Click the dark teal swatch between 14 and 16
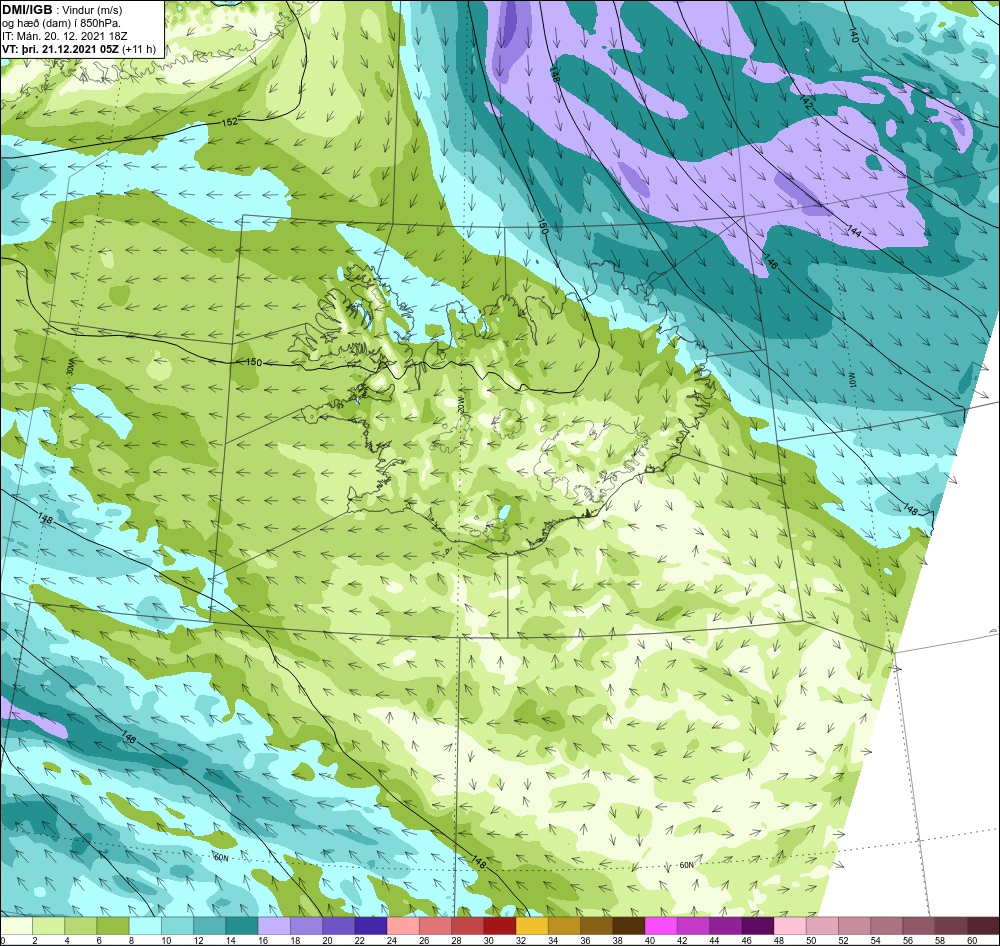Image resolution: width=1000 pixels, height=946 pixels. click(x=242, y=926)
